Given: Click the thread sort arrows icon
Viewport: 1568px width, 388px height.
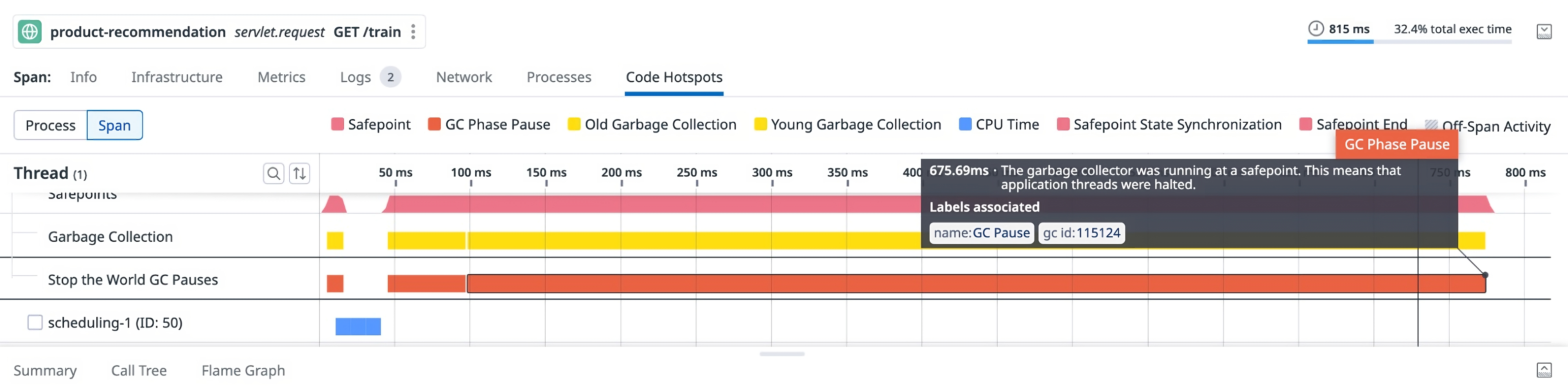Looking at the screenshot, I should 300,173.
